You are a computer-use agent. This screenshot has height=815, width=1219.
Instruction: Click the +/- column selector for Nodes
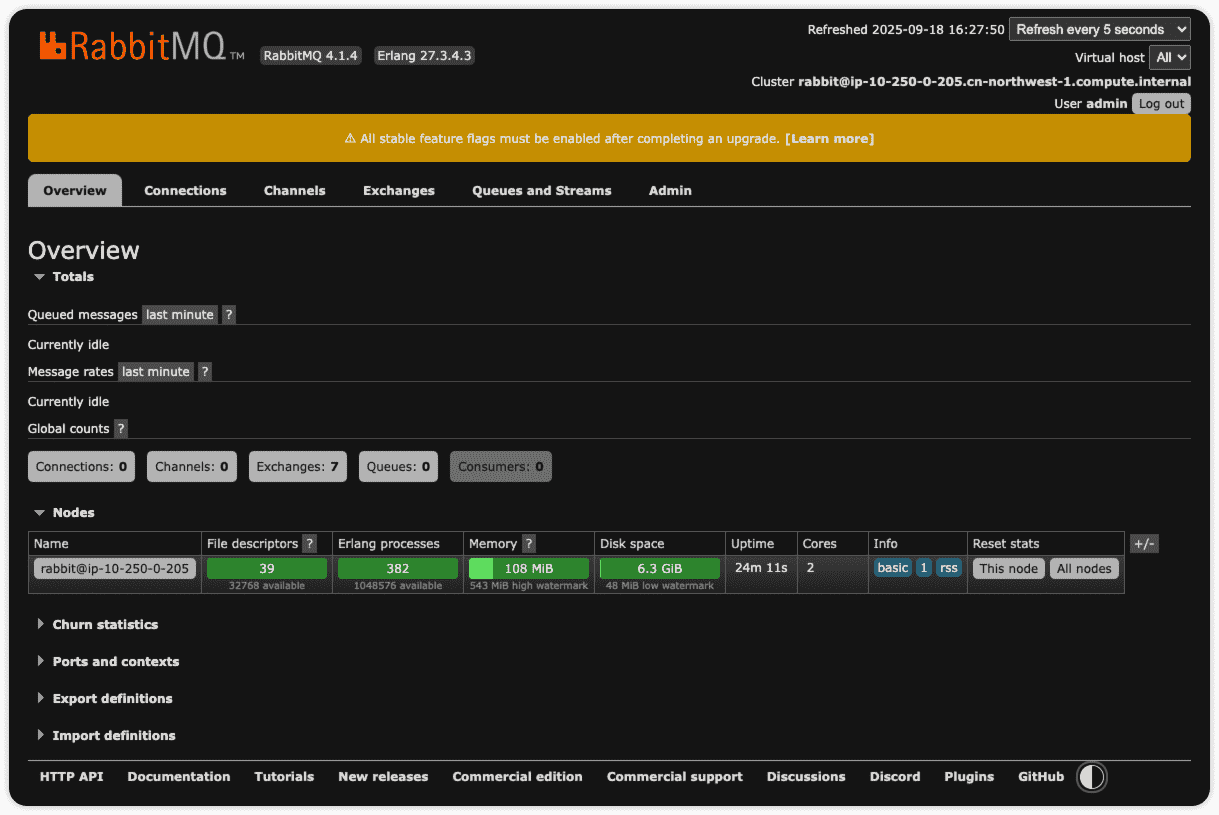pos(1144,544)
